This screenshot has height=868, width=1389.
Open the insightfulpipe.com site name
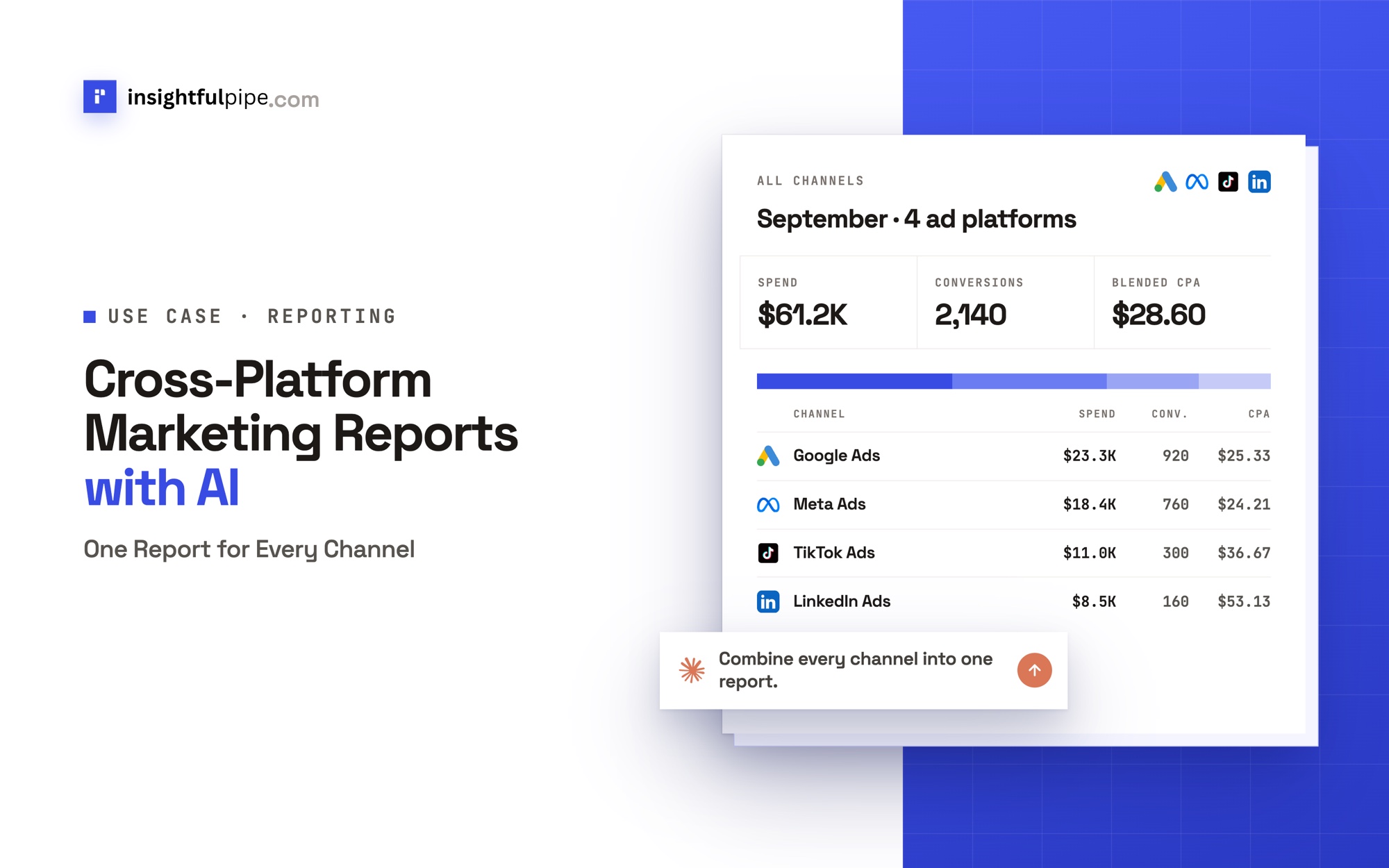[x=223, y=98]
